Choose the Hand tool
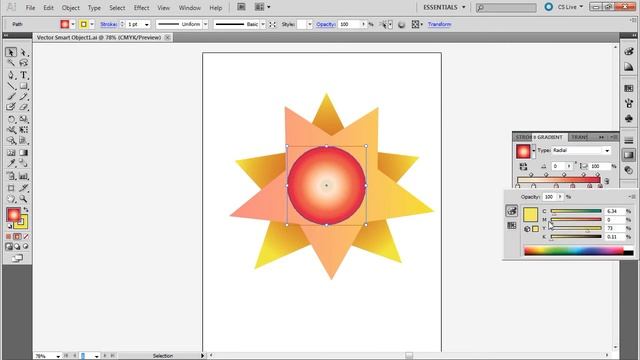Viewport: 640px width, 360px height. coord(11,199)
